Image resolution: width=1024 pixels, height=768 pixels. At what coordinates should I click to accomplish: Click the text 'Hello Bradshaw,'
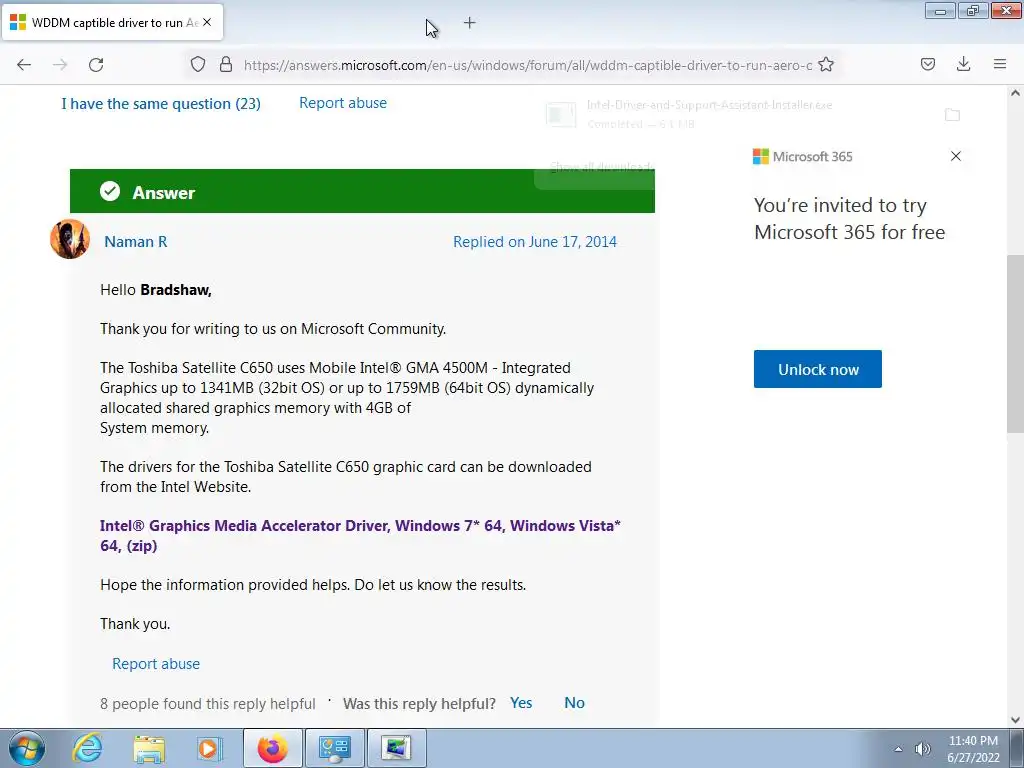click(155, 290)
